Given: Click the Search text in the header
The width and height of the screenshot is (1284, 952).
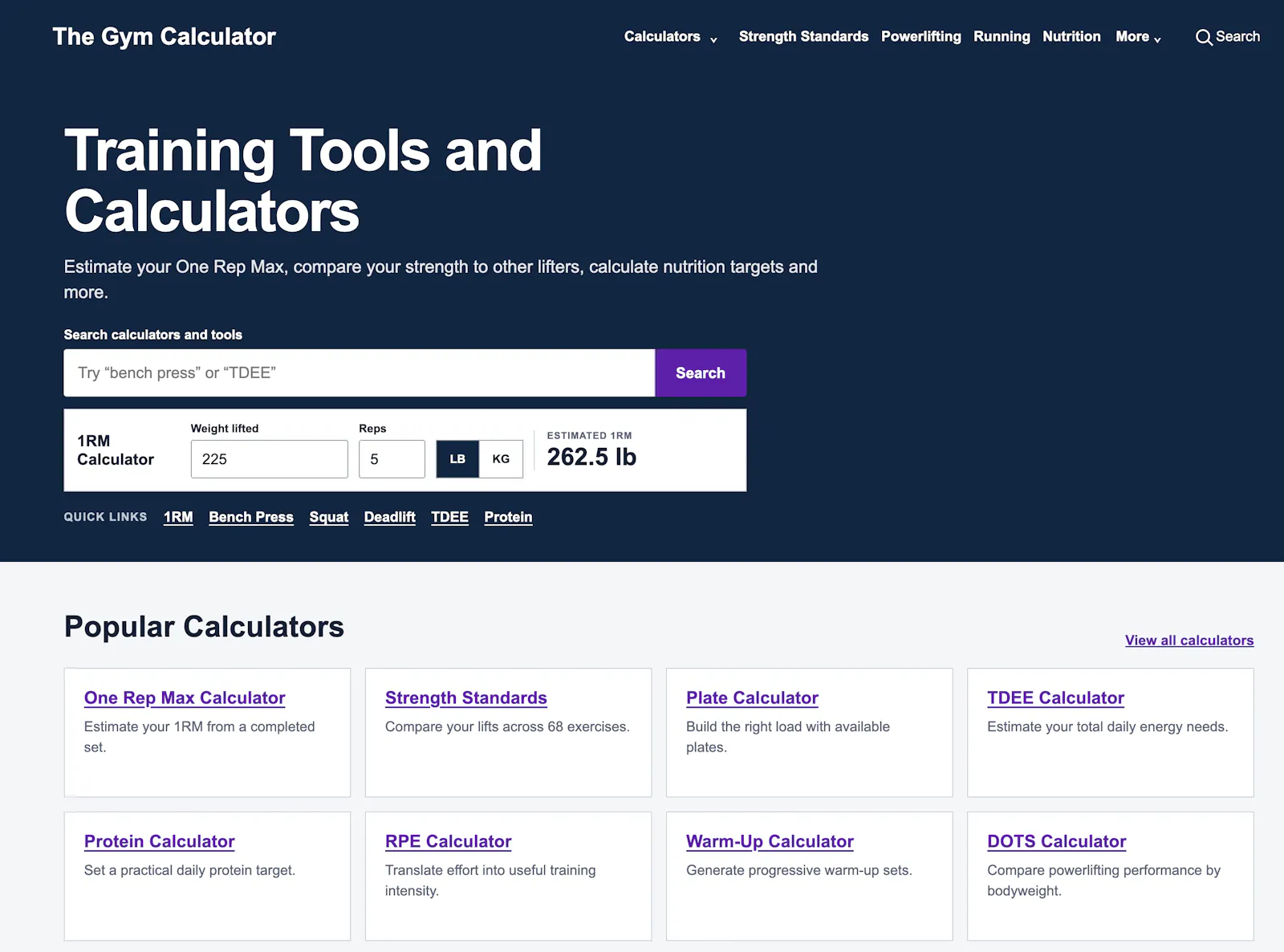Looking at the screenshot, I should (1237, 37).
